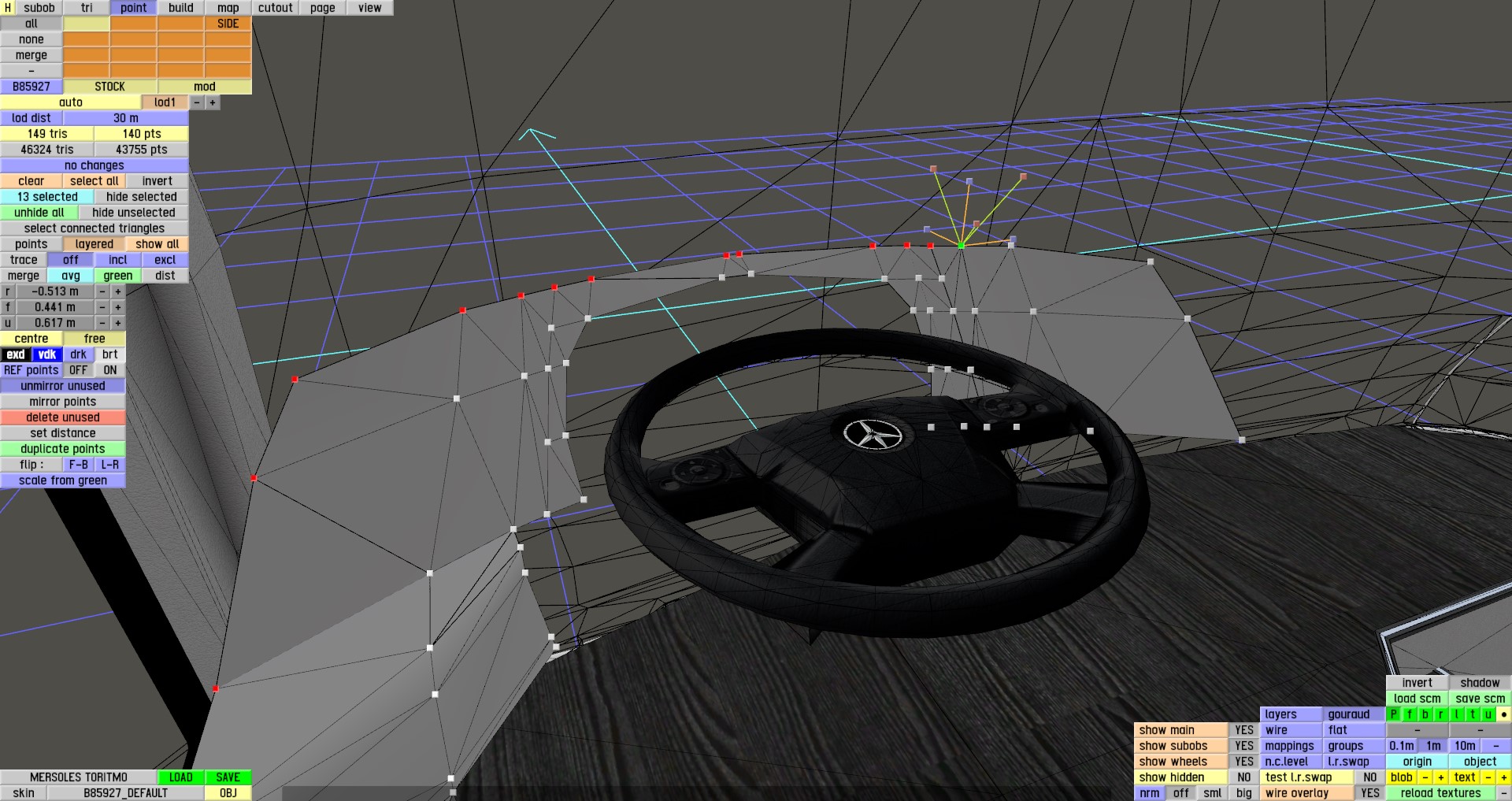Turn REF points ON
Viewport: 1512px width, 801px height.
110,370
